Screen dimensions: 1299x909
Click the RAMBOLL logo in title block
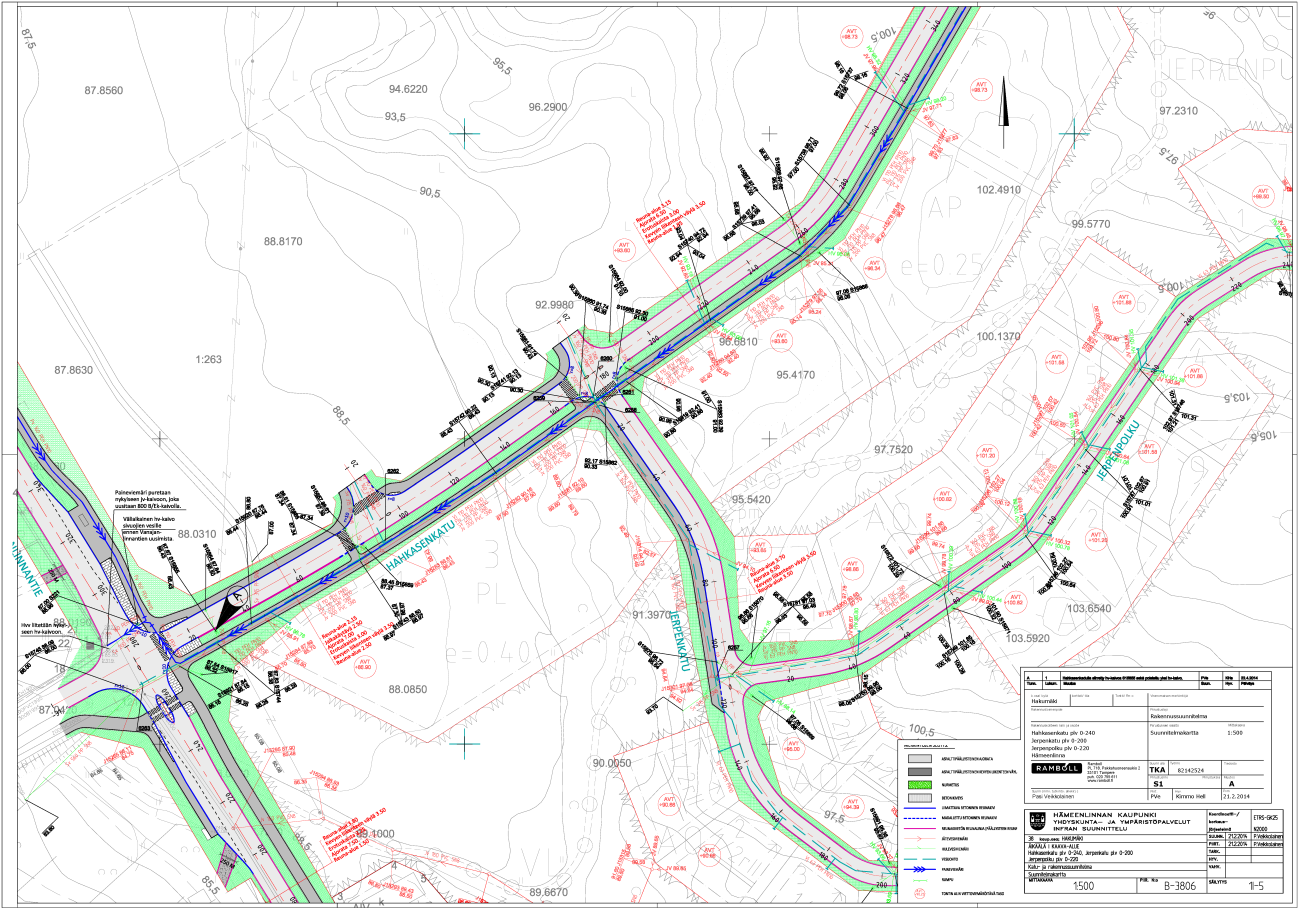coord(1057,768)
